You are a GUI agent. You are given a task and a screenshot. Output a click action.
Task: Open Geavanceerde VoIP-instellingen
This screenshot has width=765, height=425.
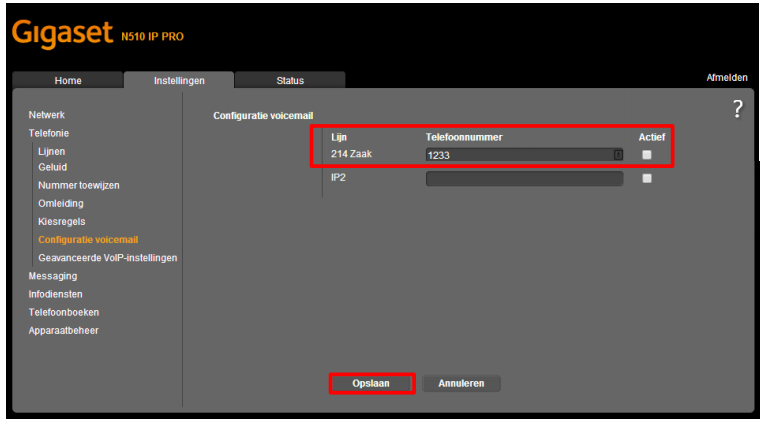pyautogui.click(x=107, y=258)
